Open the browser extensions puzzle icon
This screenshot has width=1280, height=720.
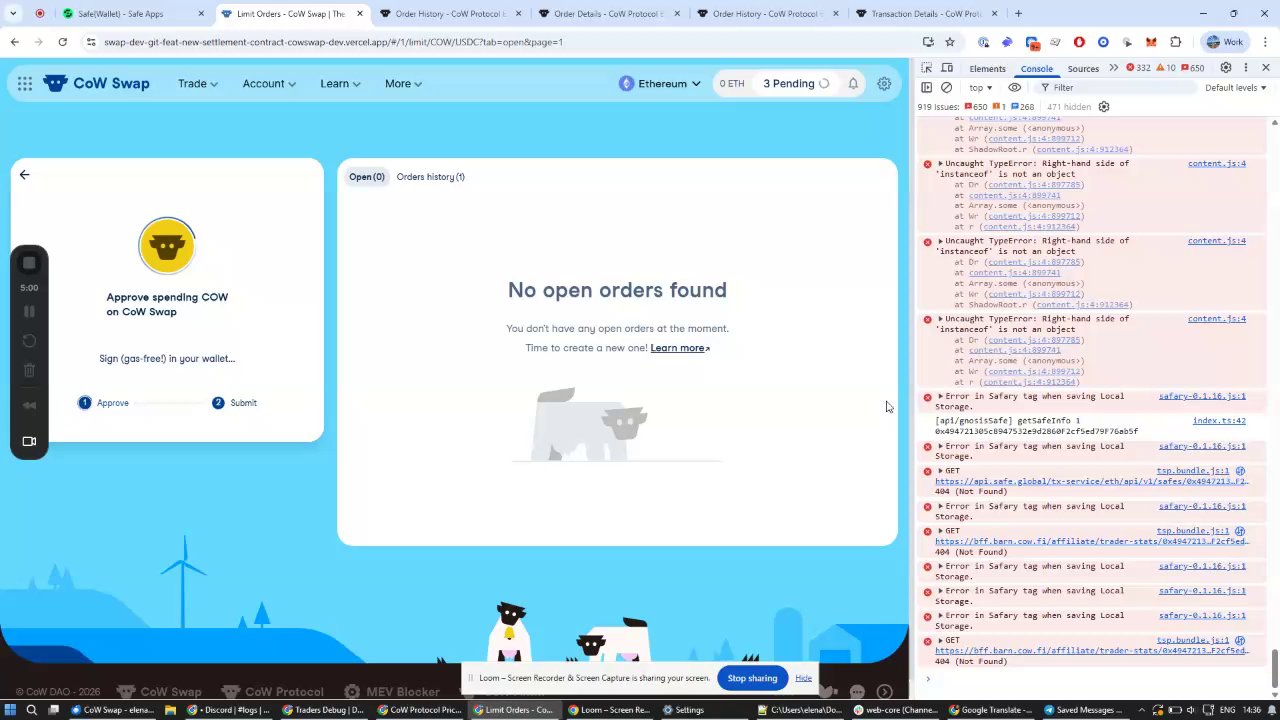point(1176,42)
